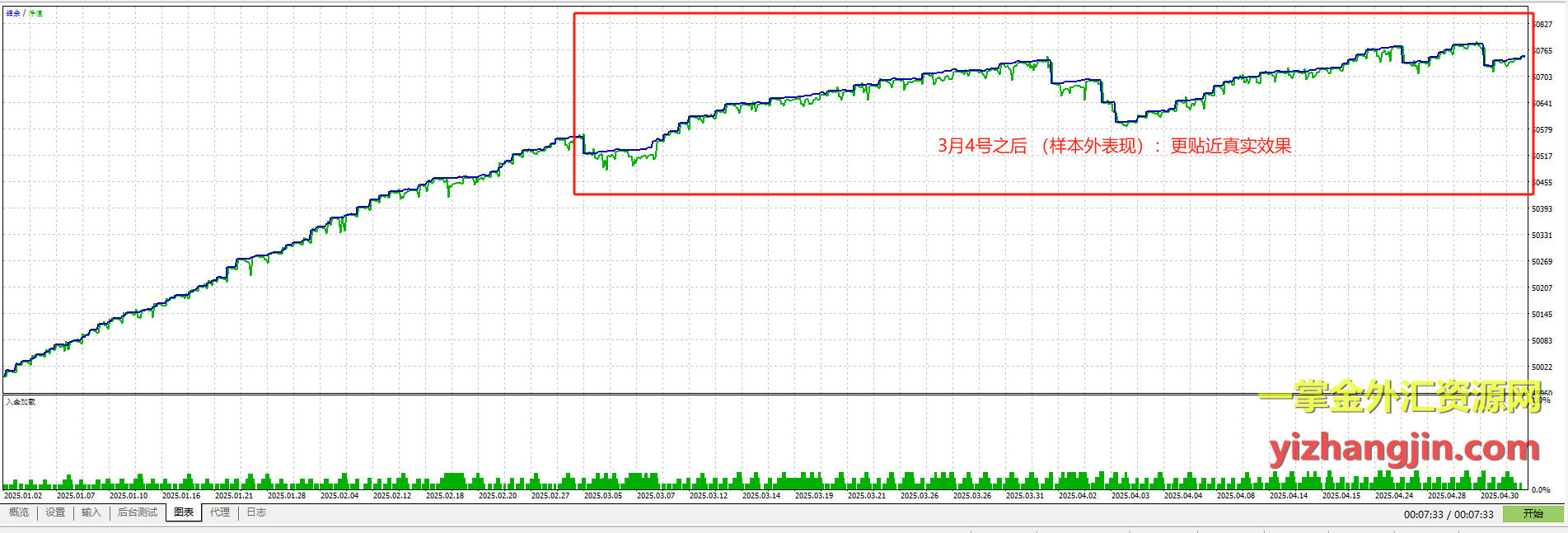Click the 2025.02.04 date label
This screenshot has height=533, width=1568.
coord(339,496)
